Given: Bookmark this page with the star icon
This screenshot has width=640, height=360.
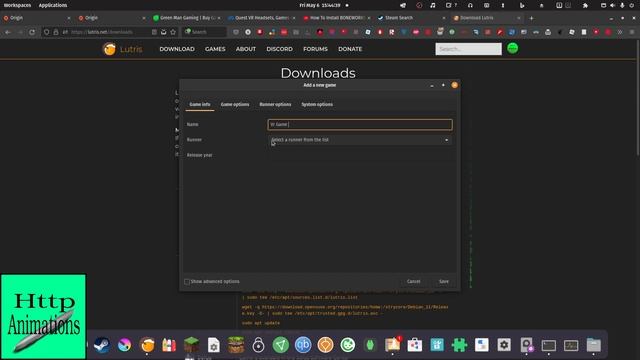Looking at the screenshot, I should [173, 32].
